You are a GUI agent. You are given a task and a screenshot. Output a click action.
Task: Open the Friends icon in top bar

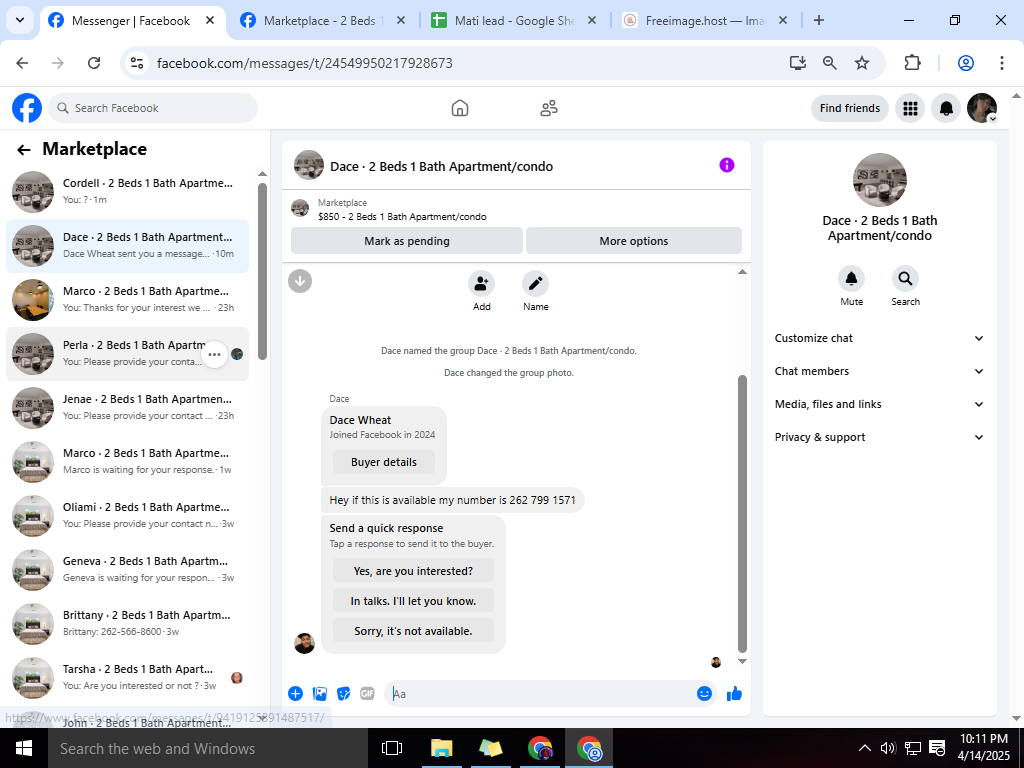point(549,108)
